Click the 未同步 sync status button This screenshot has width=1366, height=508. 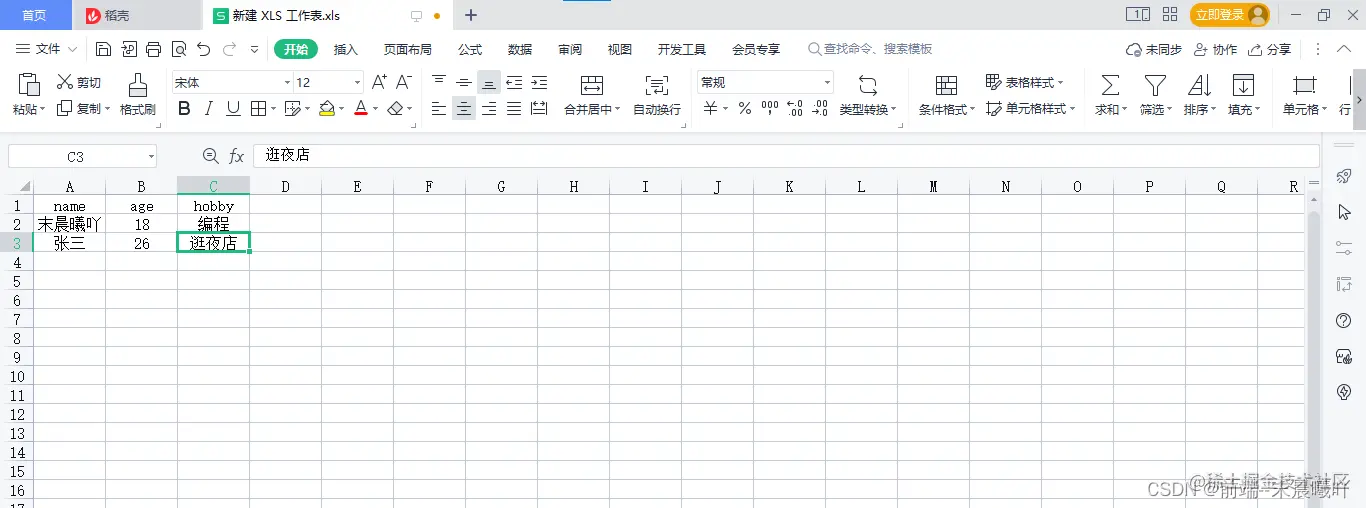pyautogui.click(x=1154, y=49)
